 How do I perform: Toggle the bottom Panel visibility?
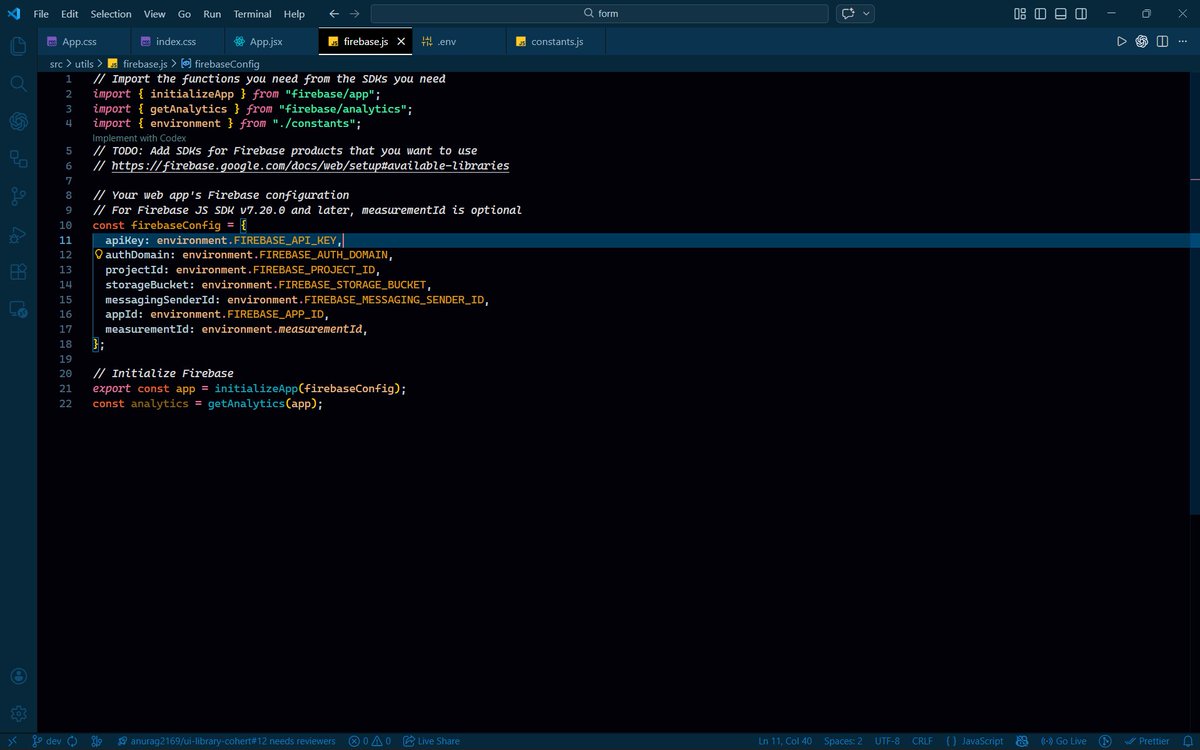[1061, 14]
